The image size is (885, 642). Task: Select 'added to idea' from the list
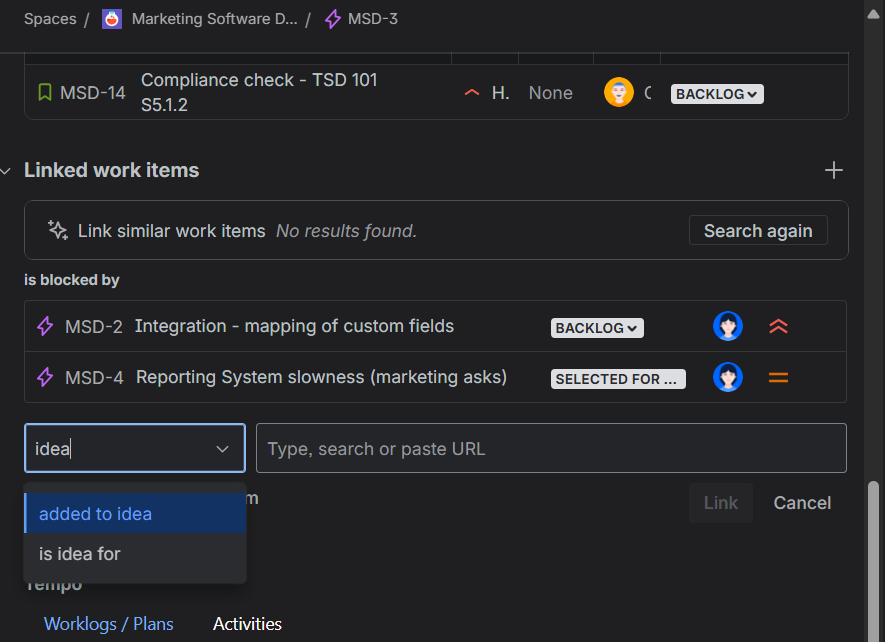click(x=95, y=513)
